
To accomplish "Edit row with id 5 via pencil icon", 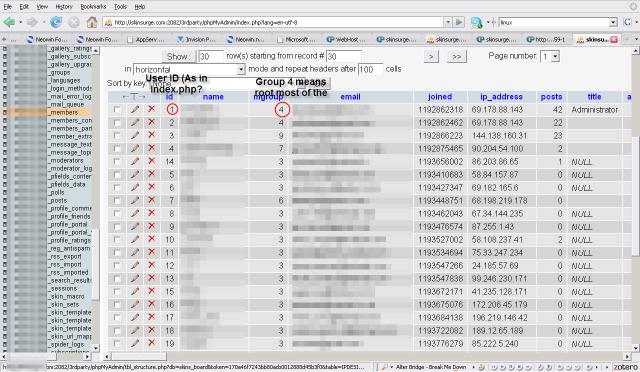I will tap(135, 174).
